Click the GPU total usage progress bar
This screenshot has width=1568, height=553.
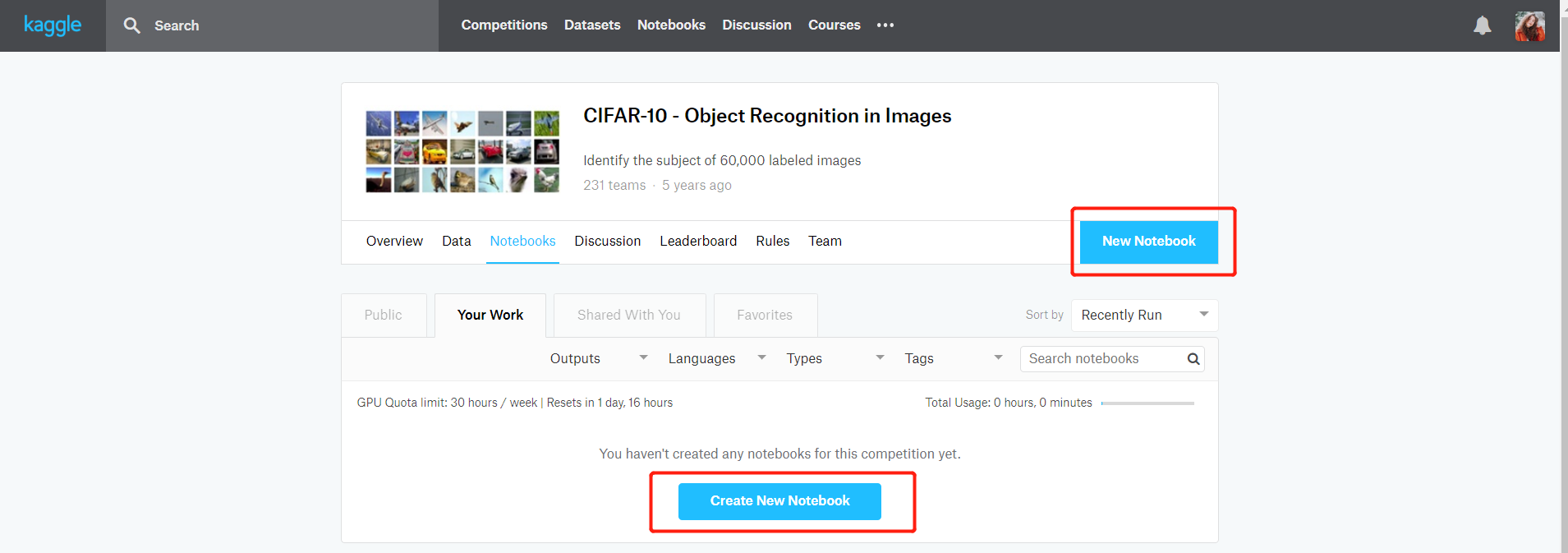click(1147, 403)
